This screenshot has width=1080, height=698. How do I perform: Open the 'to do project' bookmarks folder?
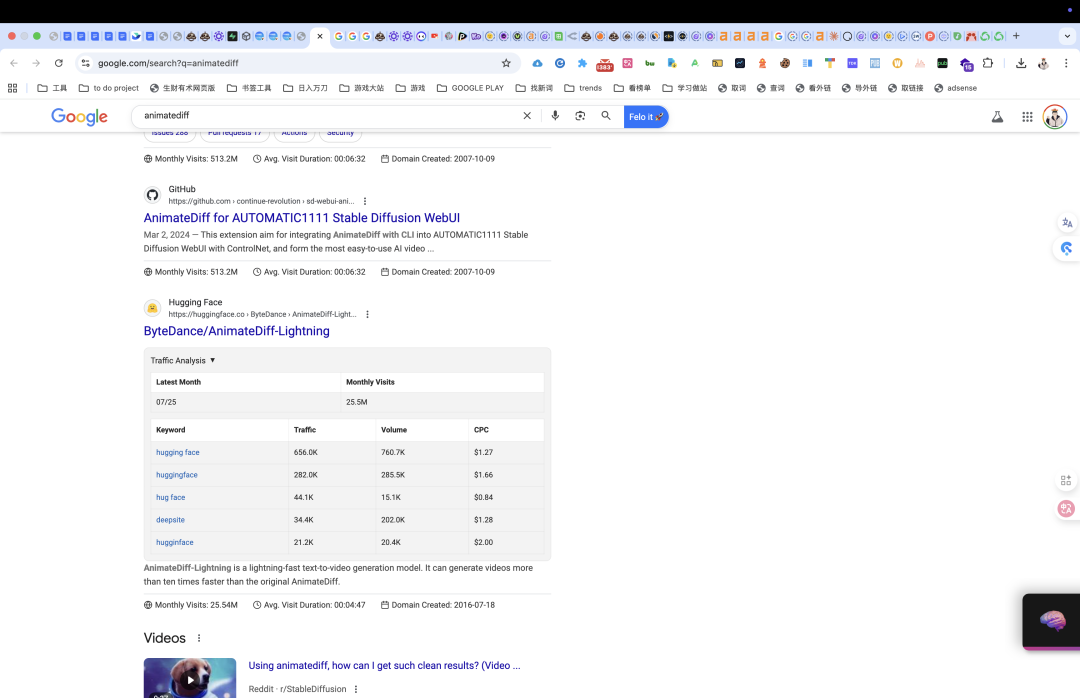coord(109,88)
